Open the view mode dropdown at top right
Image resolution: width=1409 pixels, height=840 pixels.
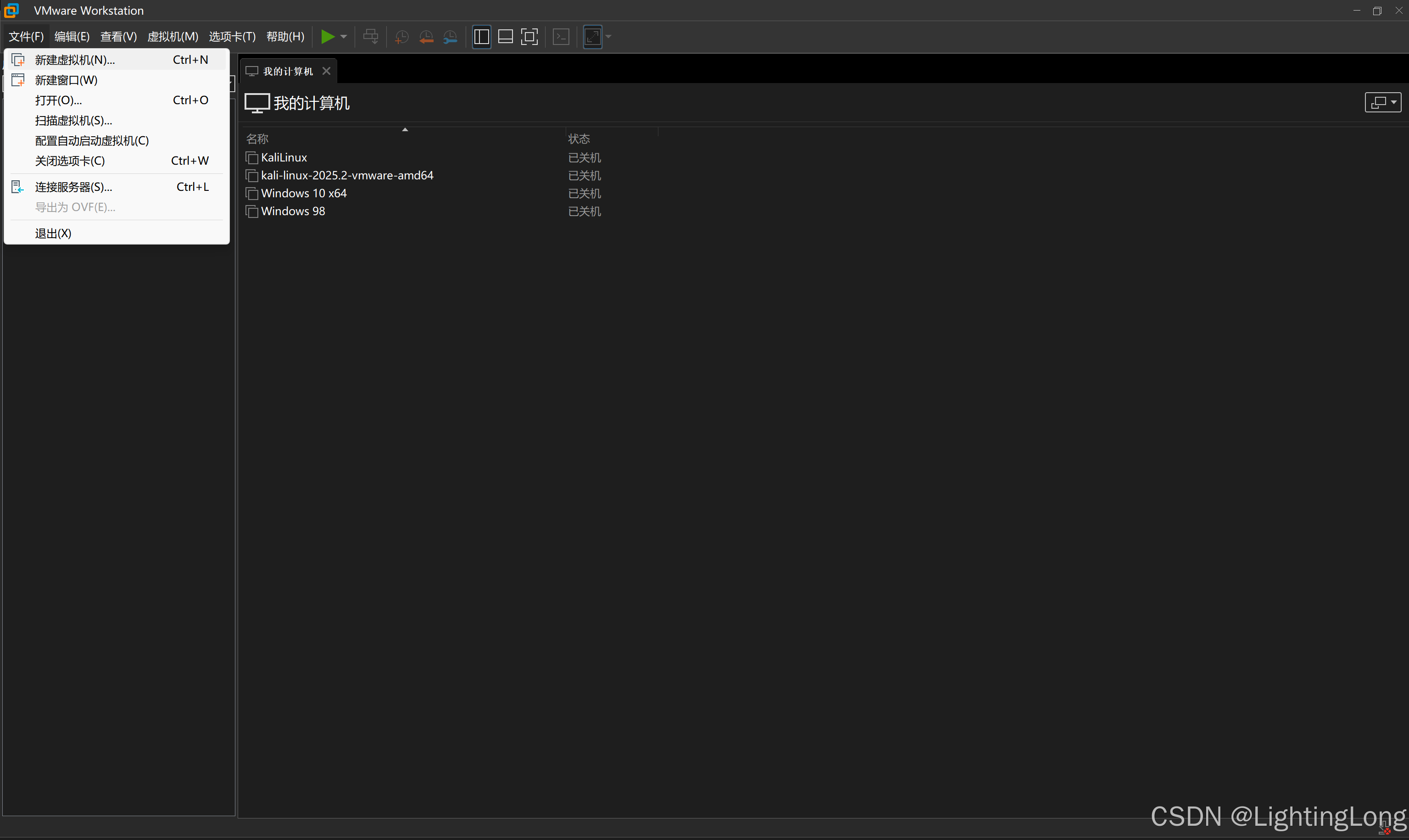pyautogui.click(x=1383, y=102)
